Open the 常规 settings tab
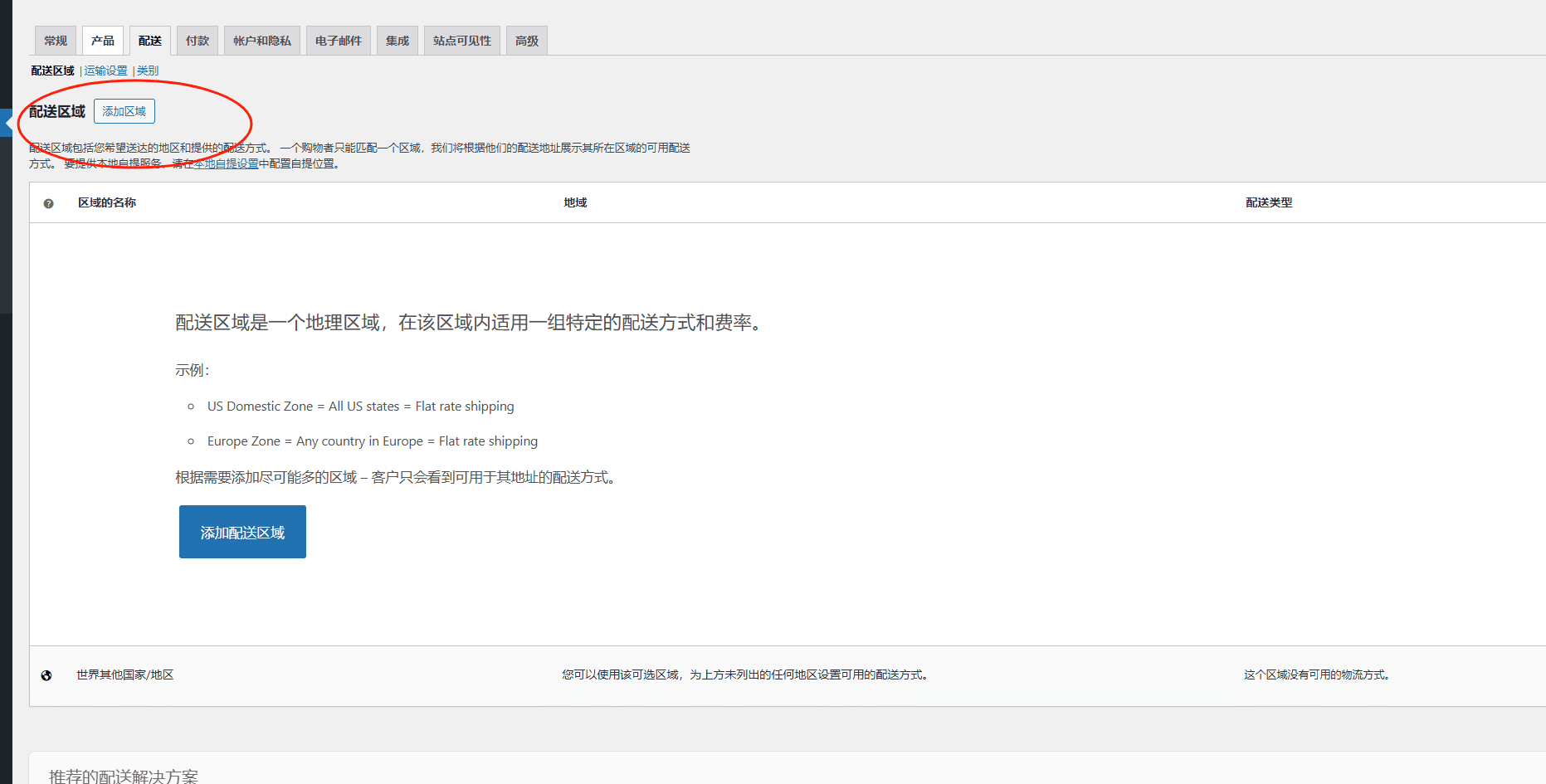1546x784 pixels. tap(56, 41)
